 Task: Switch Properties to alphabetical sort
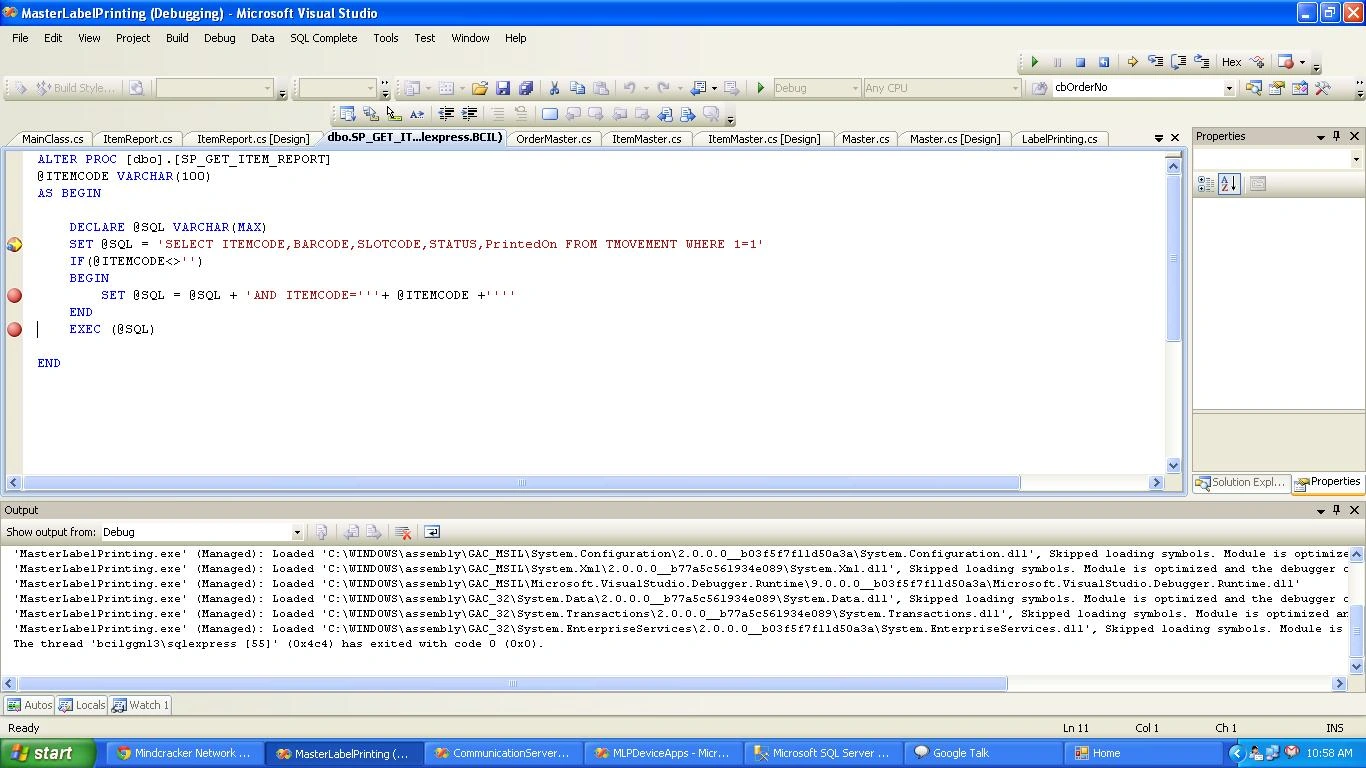1229,184
